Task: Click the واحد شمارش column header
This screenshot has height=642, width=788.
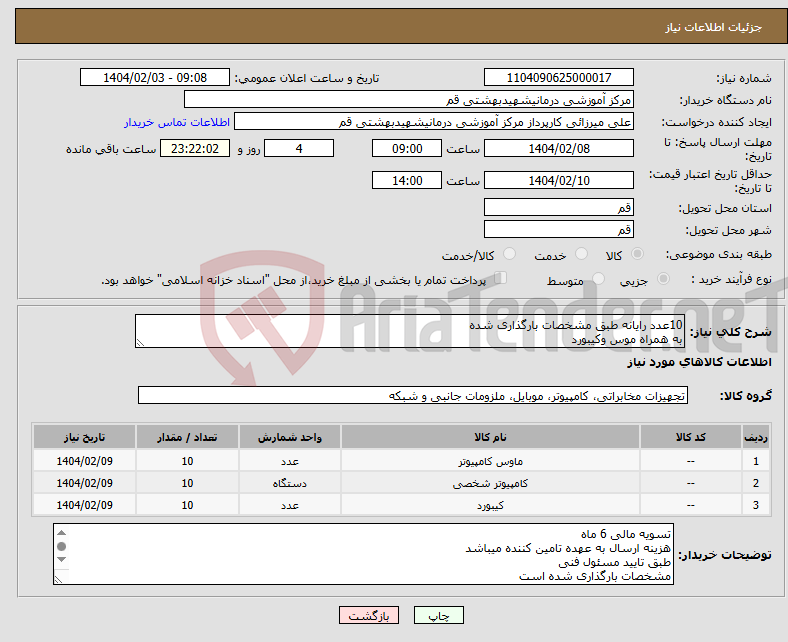Action: [x=290, y=437]
